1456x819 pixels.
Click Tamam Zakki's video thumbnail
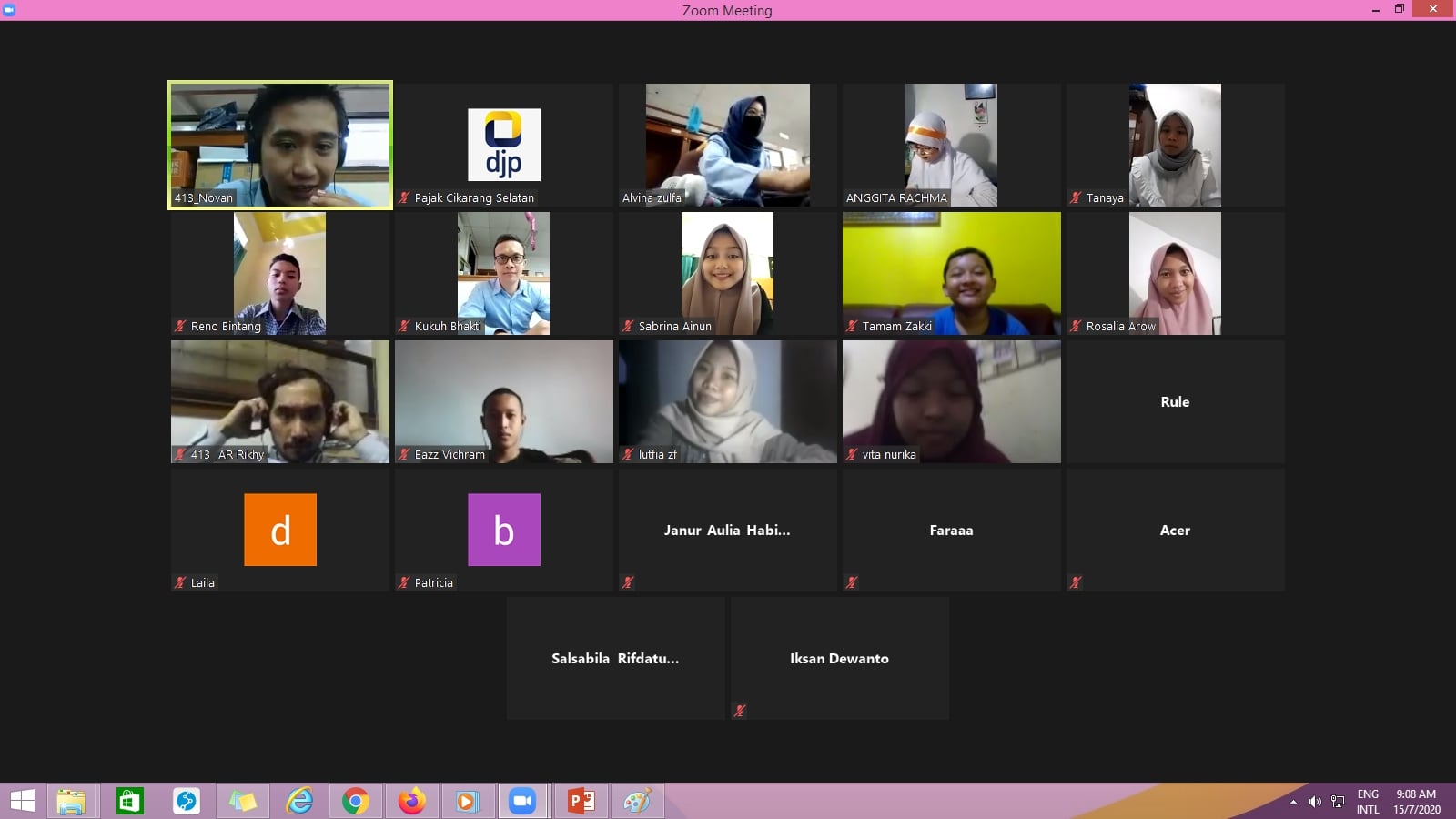click(951, 273)
